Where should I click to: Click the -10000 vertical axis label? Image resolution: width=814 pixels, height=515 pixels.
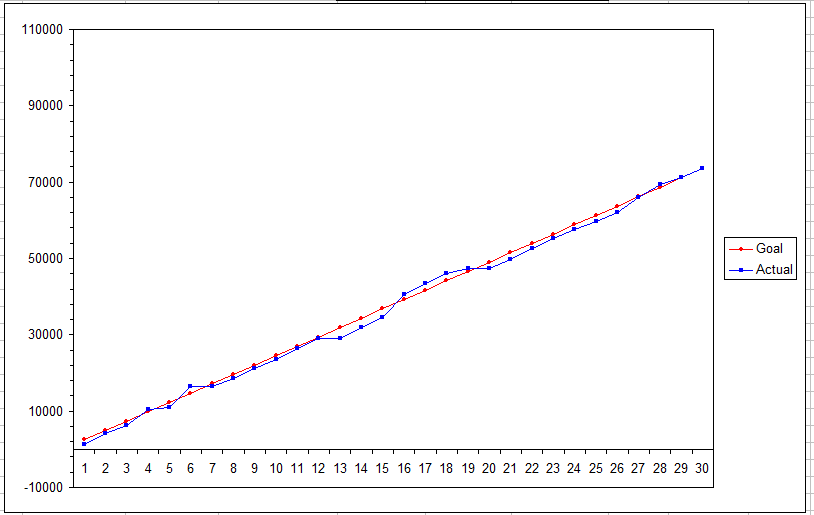point(41,487)
